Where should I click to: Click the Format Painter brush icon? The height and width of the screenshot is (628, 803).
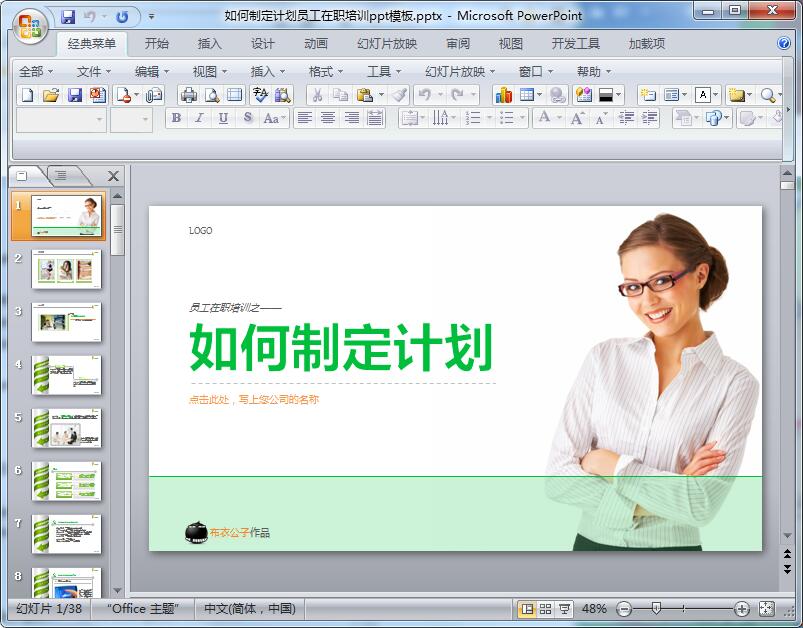[x=399, y=95]
